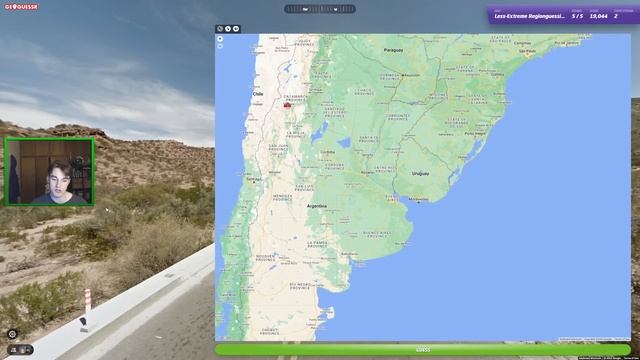640x360 pixels.
Task: Click Catamarca Province label
Action: pos(296,98)
